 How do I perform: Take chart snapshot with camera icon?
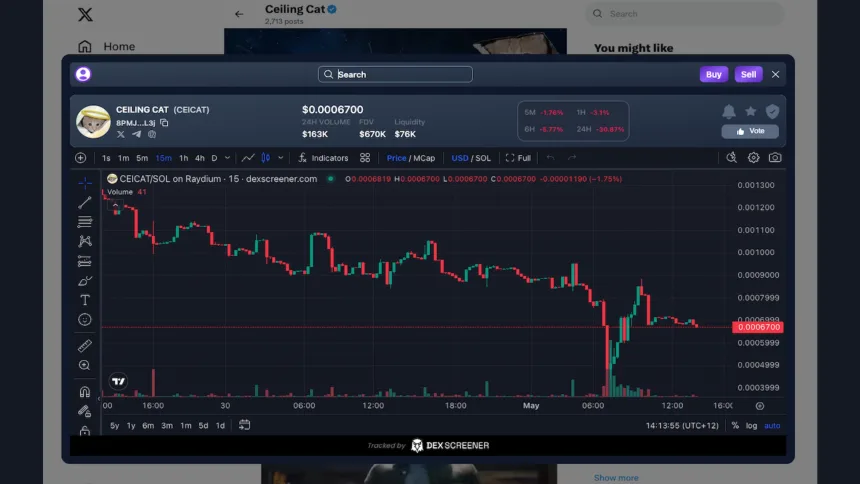click(x=775, y=158)
